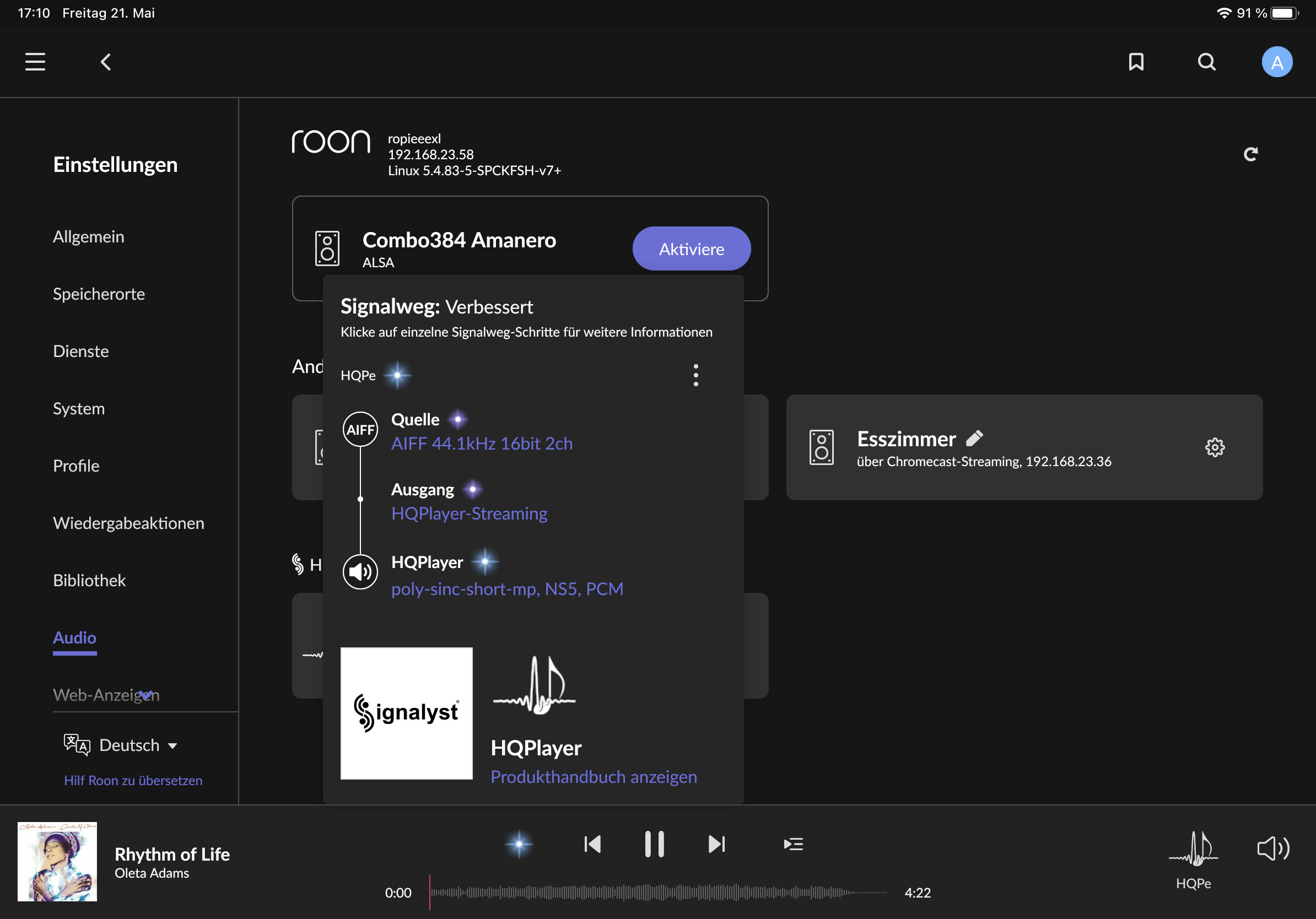Select the Bibliothek settings tab

point(89,580)
